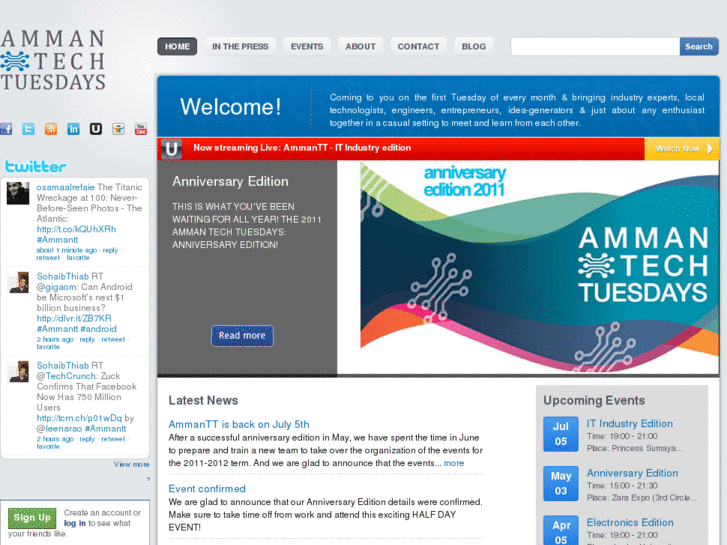Open the BLOG menu item

[473, 46]
